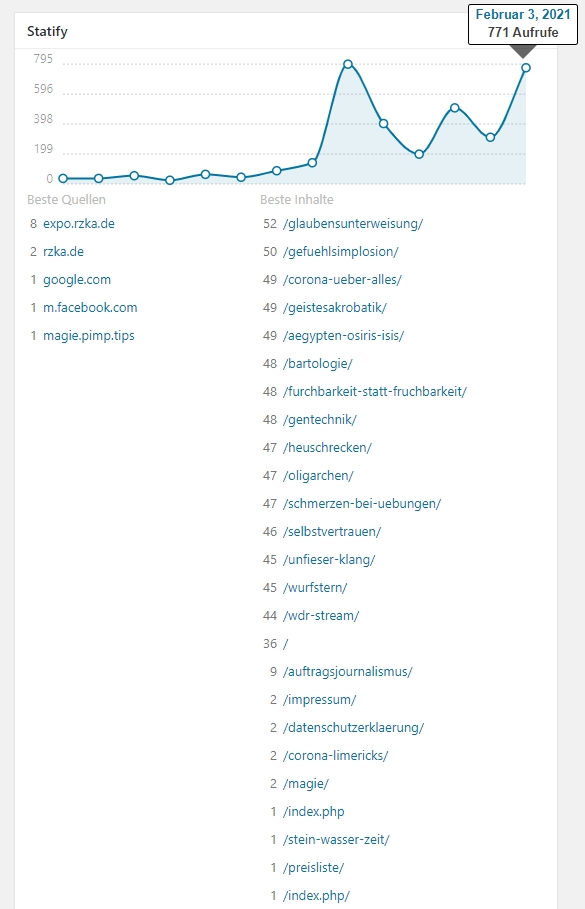Open /auftragsjournalismus/ page link
Image resolution: width=585 pixels, height=909 pixels.
coord(348,672)
